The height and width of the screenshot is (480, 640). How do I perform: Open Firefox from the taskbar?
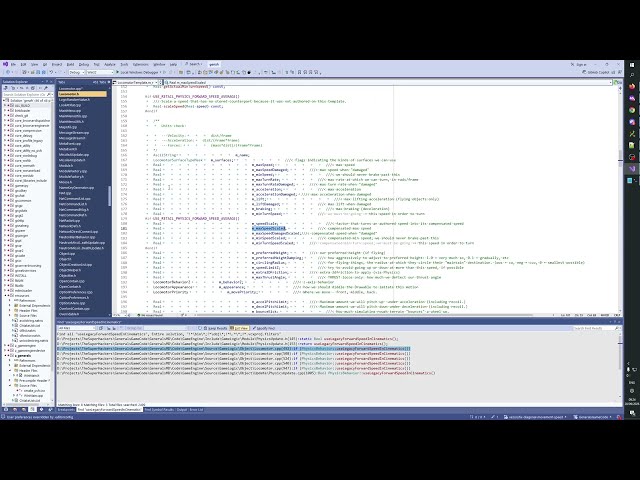click(632, 87)
